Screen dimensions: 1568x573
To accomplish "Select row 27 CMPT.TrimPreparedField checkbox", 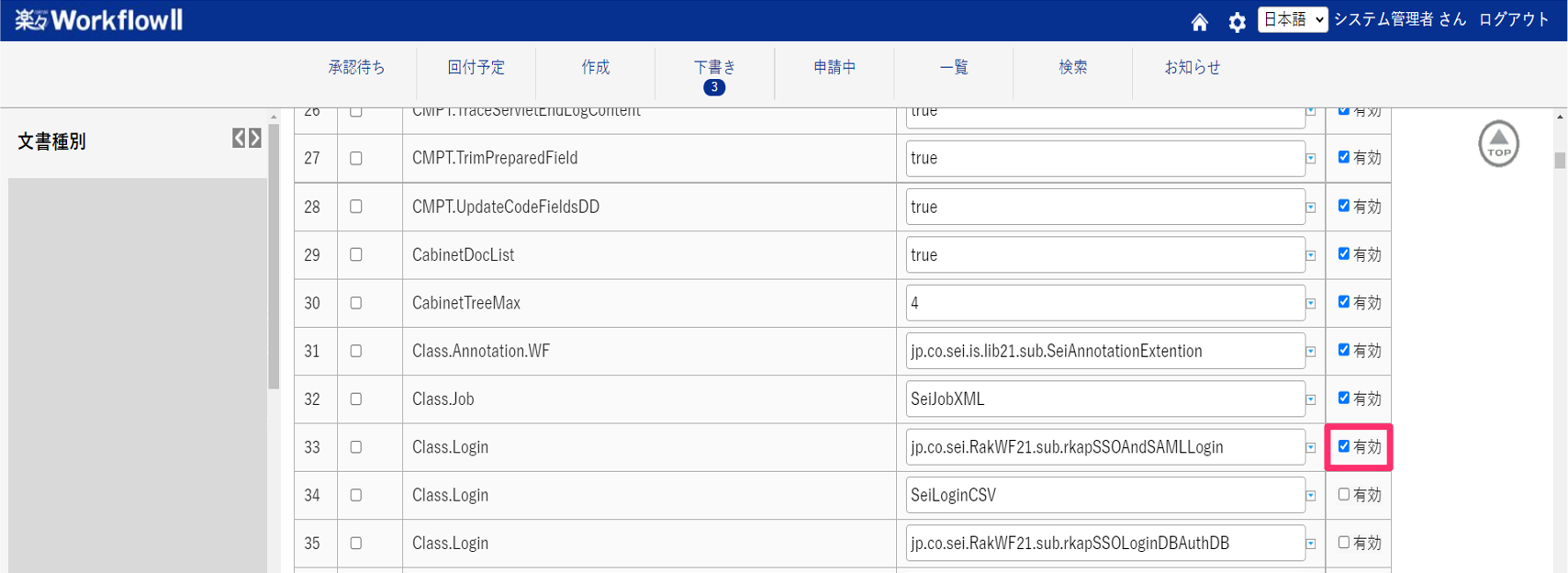I will click(x=356, y=158).
